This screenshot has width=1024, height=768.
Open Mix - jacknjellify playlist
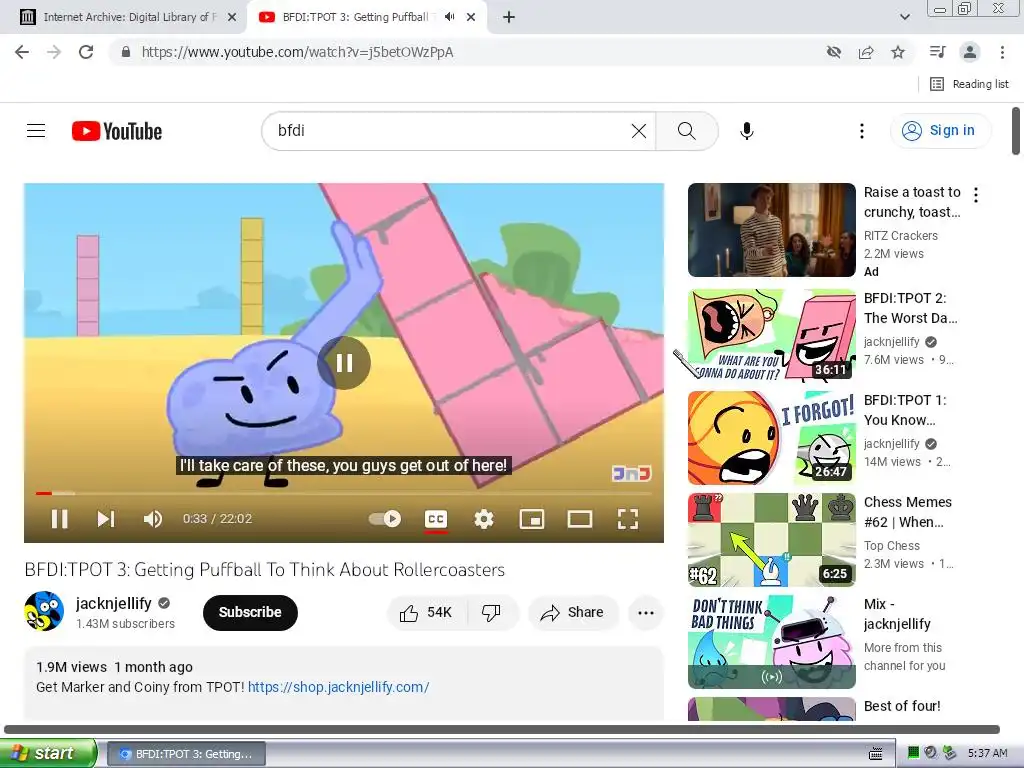(x=771, y=641)
